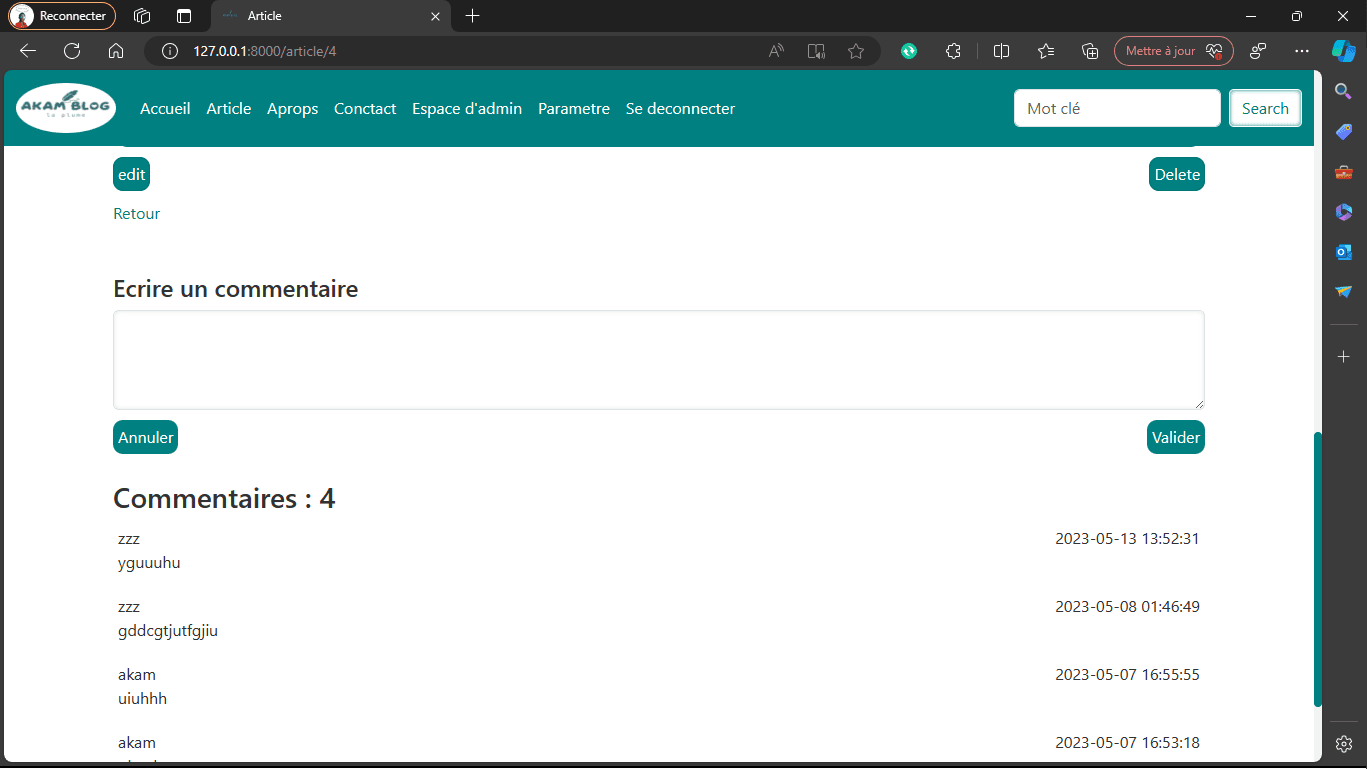Open a new tab with plus button

click(x=473, y=16)
